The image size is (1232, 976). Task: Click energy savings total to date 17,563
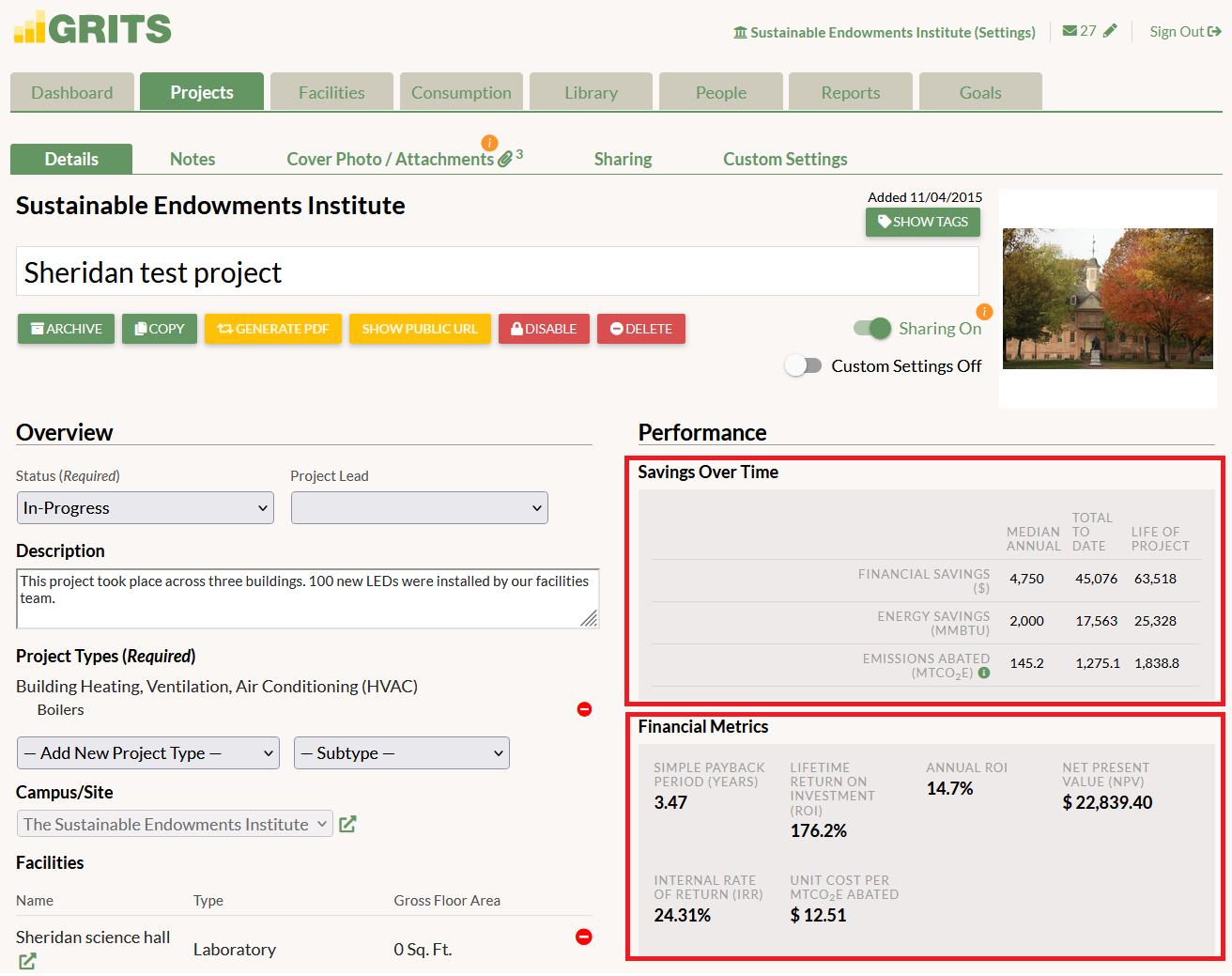pos(1096,621)
